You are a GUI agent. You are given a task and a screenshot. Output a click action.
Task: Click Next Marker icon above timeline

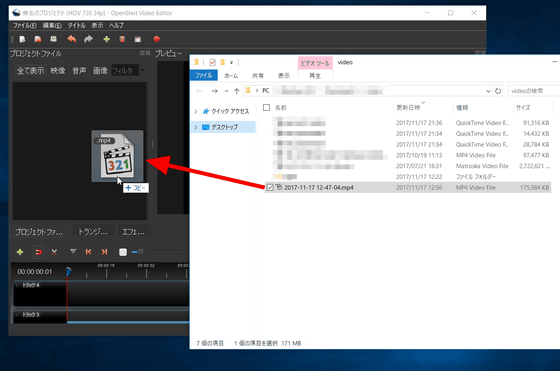tap(104, 252)
